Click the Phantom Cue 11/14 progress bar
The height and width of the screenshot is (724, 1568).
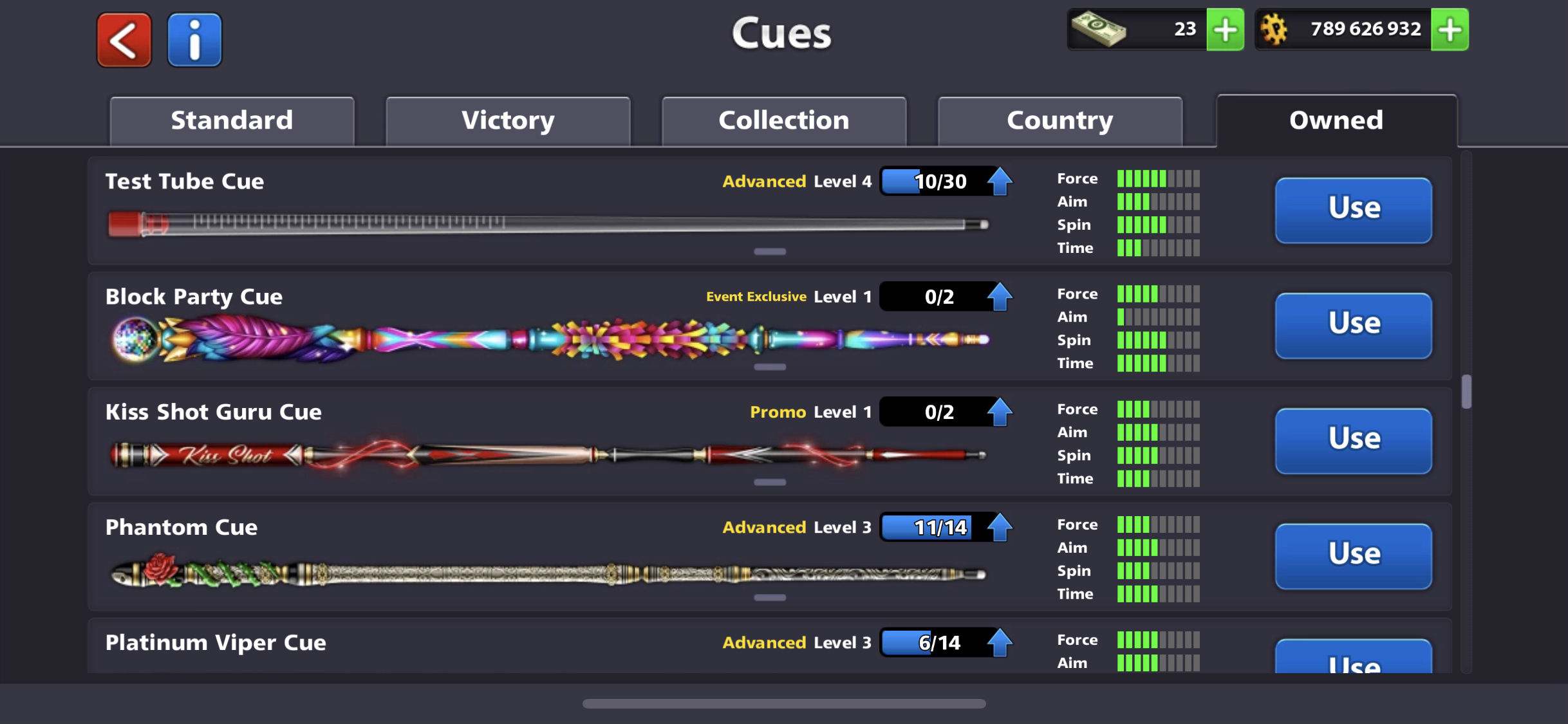tap(935, 527)
